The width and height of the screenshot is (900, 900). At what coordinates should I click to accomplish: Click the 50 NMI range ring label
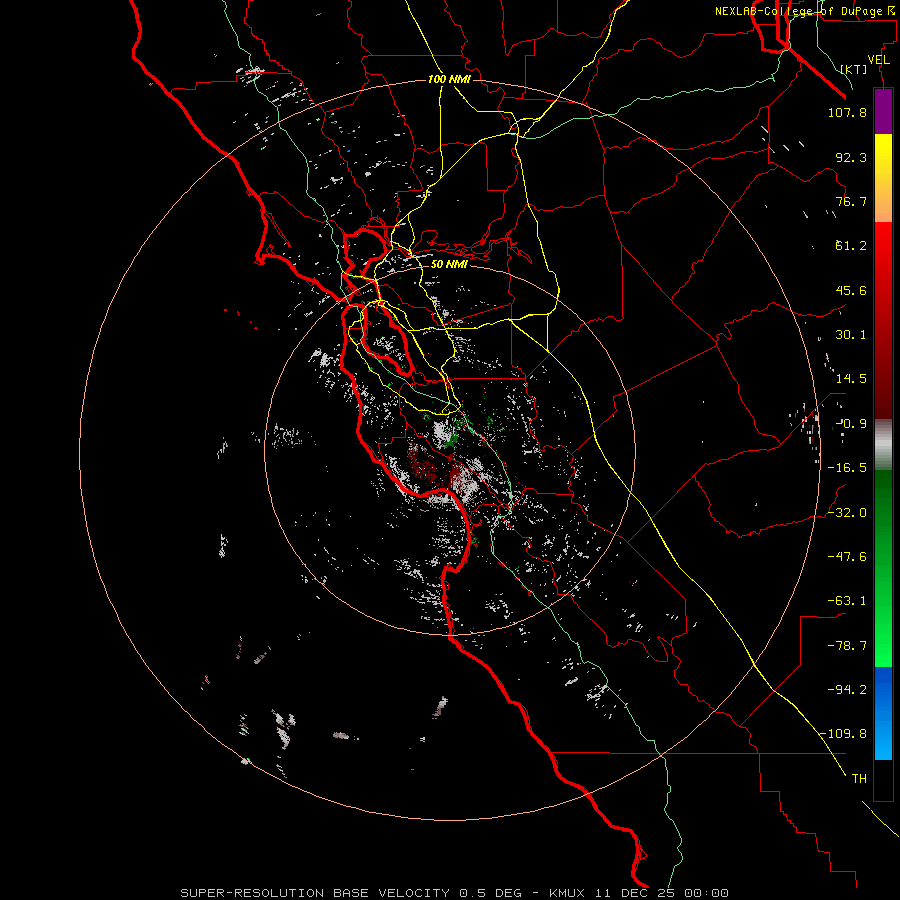(x=449, y=265)
